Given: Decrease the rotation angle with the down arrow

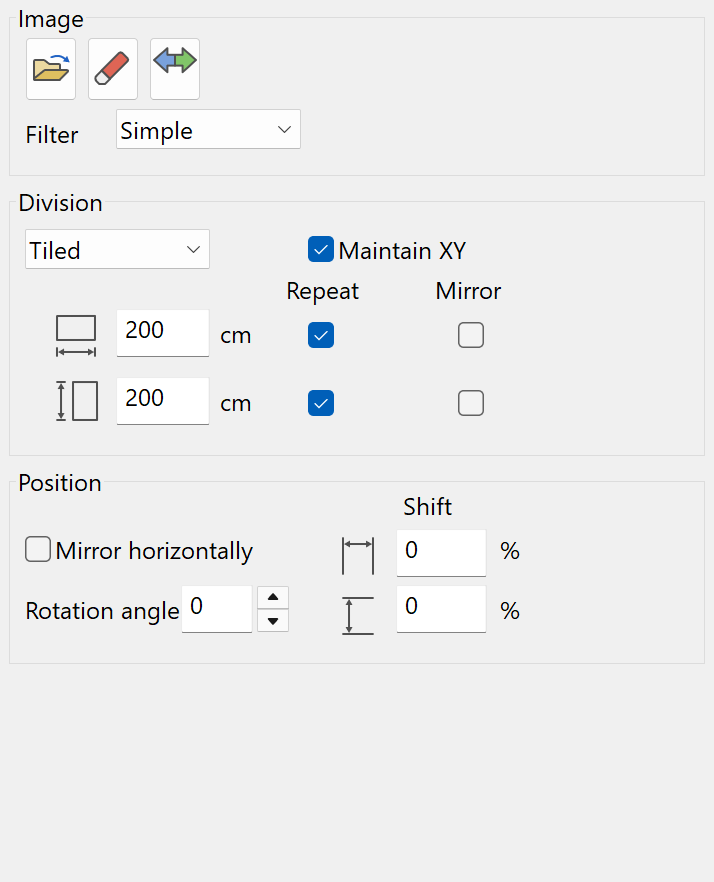Looking at the screenshot, I should (x=272, y=621).
